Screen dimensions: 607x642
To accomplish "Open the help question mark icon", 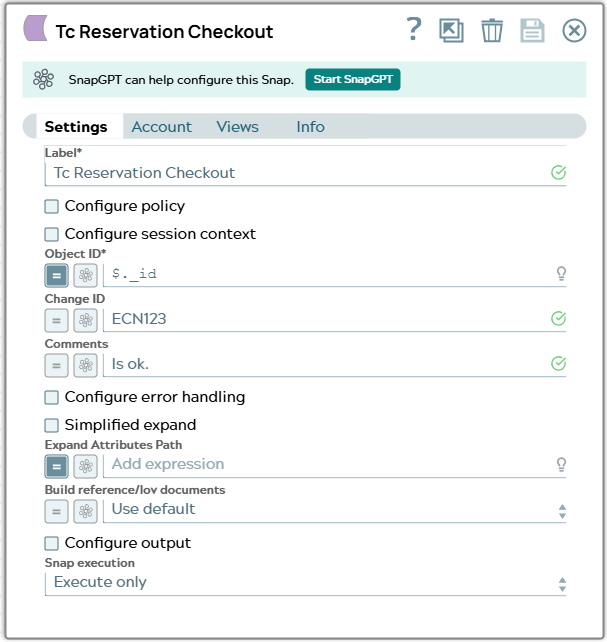I will point(414,29).
